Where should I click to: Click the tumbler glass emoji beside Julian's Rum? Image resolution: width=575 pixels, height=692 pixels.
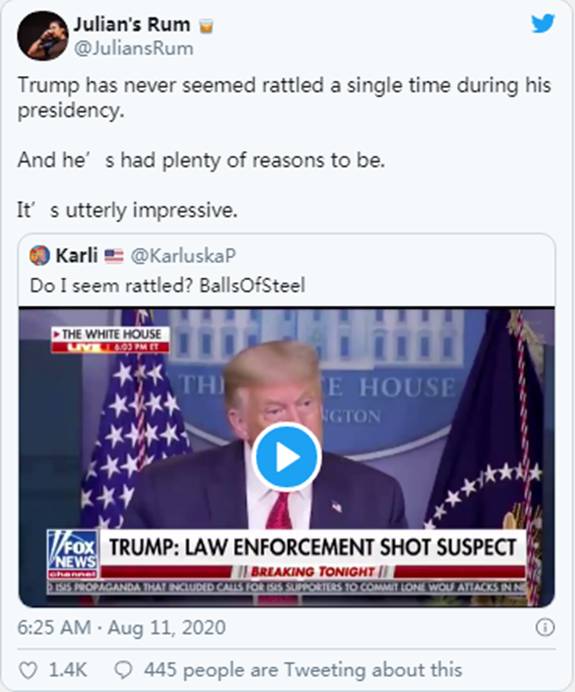tap(206, 26)
